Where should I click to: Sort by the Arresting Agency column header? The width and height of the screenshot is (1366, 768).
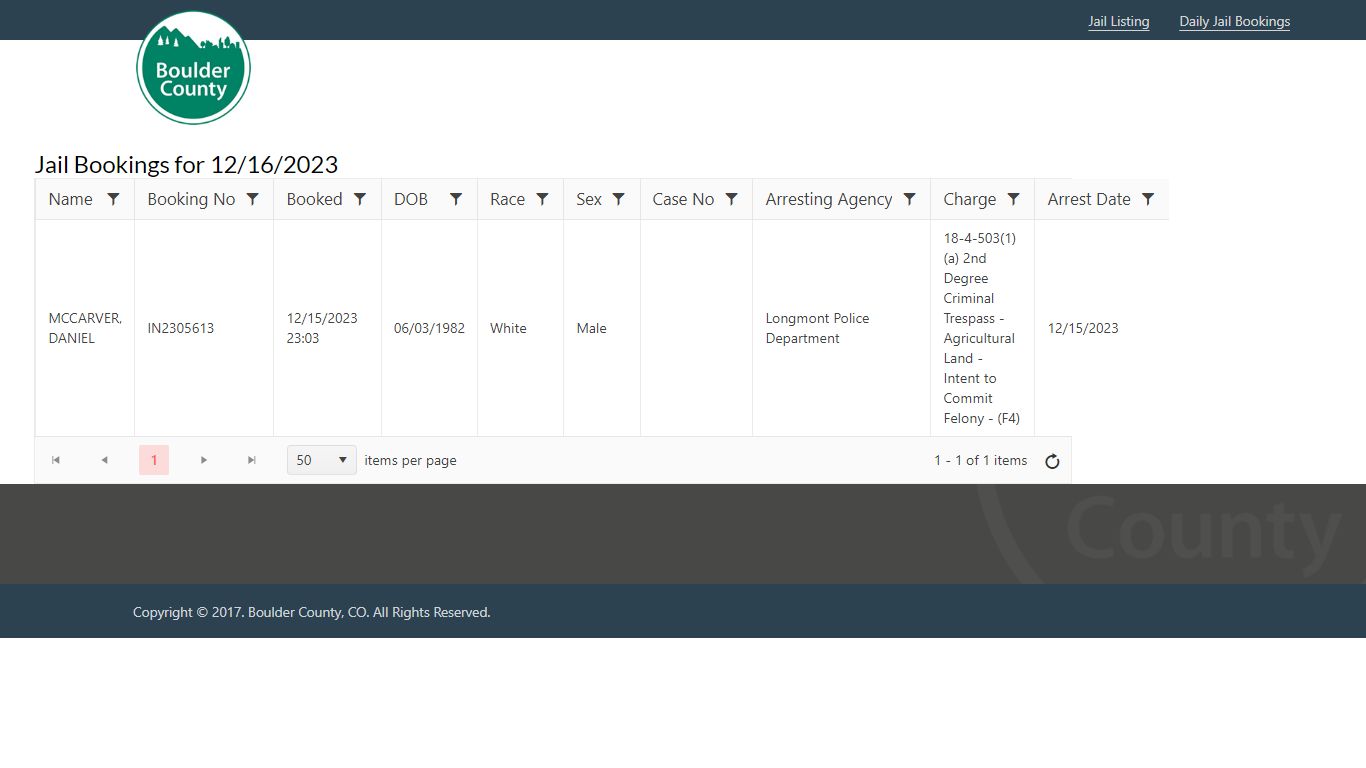pyautogui.click(x=828, y=199)
